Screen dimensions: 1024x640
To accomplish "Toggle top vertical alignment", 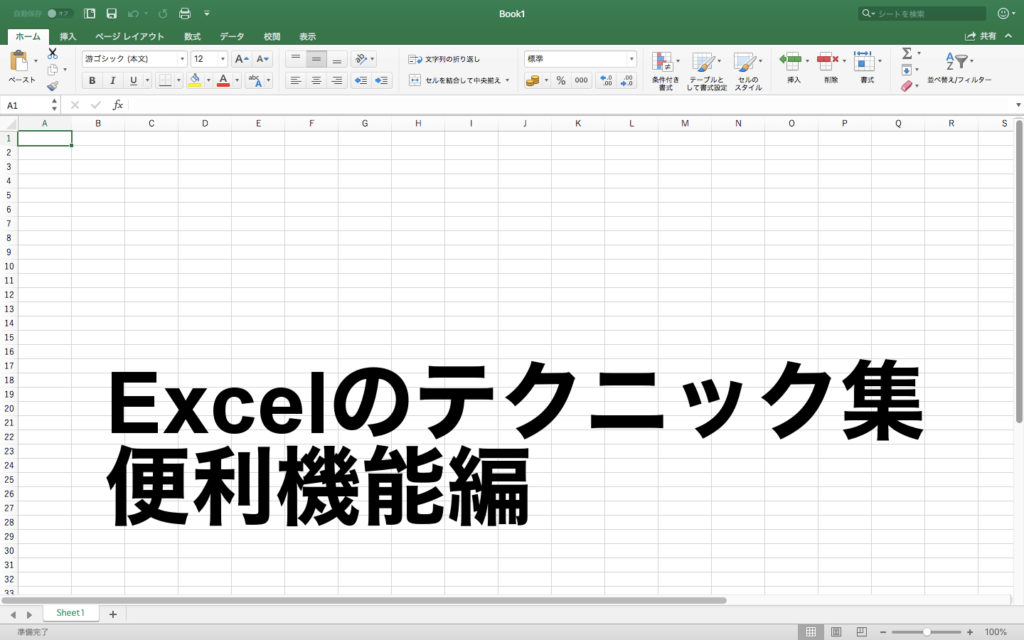I will click(x=296, y=59).
